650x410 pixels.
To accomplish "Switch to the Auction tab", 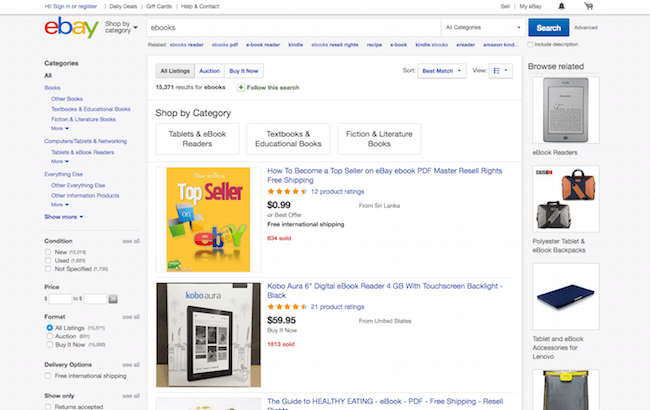I will tap(209, 71).
